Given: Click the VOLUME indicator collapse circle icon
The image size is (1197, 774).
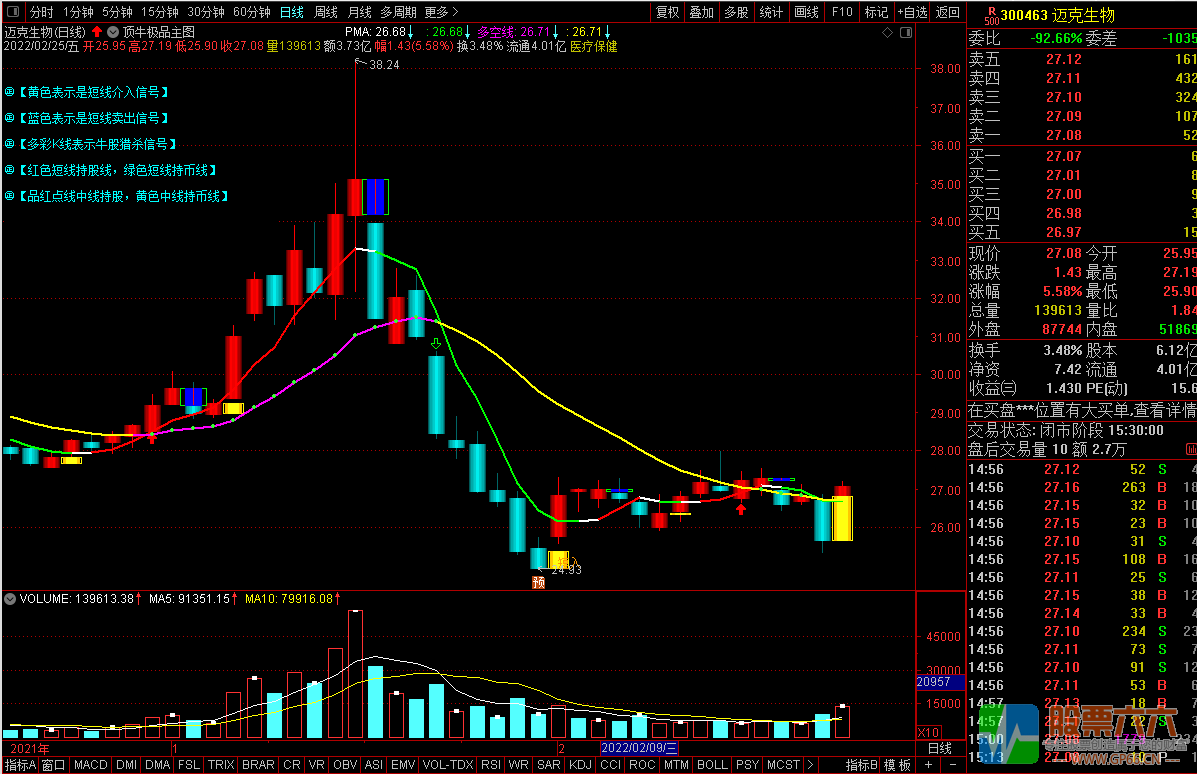Looking at the screenshot, I should (x=10, y=599).
